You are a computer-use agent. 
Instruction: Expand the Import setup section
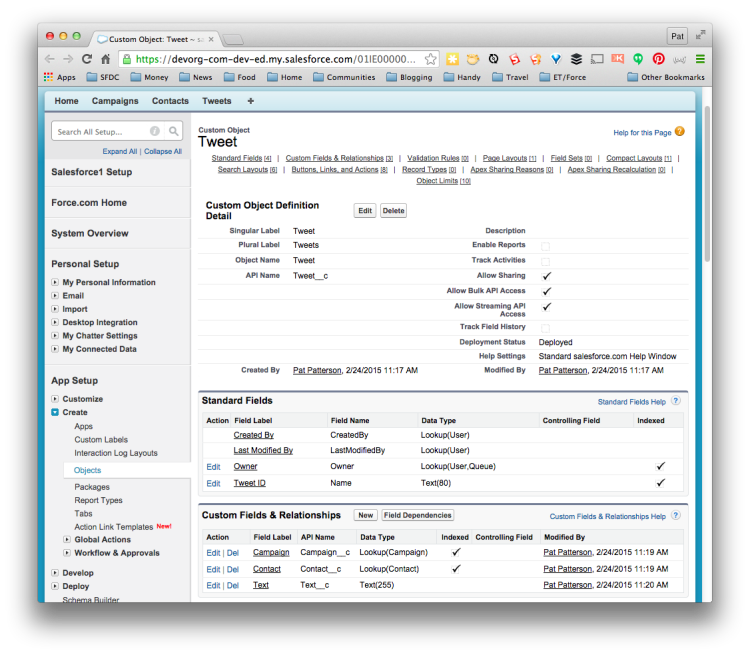coord(55,309)
